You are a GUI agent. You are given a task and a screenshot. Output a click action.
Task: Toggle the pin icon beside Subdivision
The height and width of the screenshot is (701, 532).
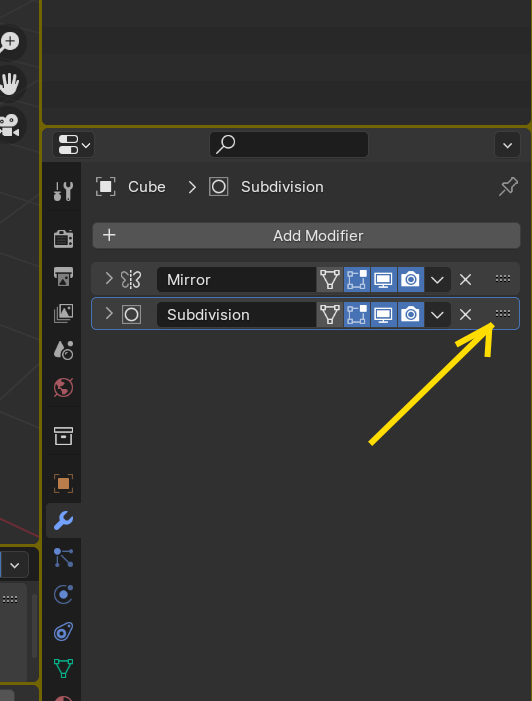(508, 186)
